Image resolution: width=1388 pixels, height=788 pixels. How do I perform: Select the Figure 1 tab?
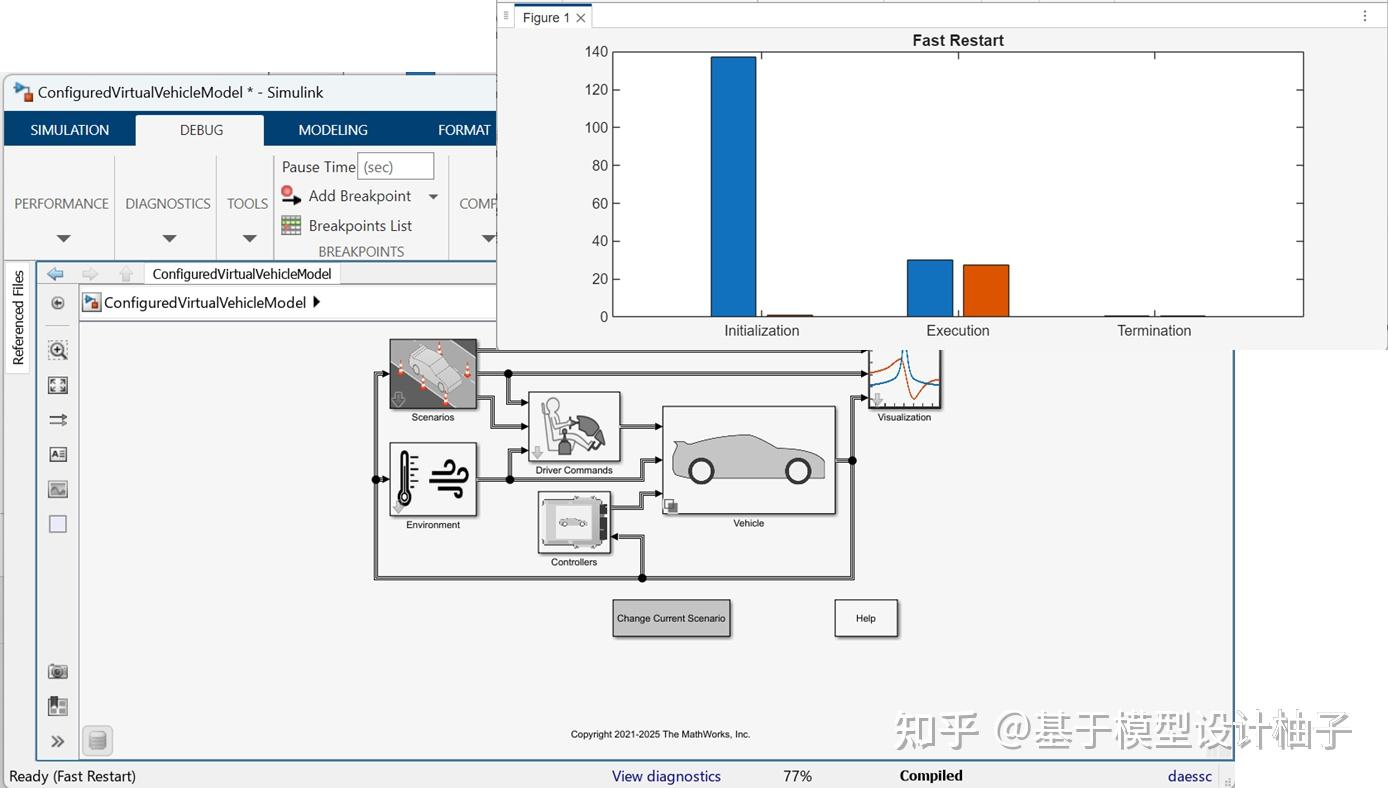(x=546, y=17)
